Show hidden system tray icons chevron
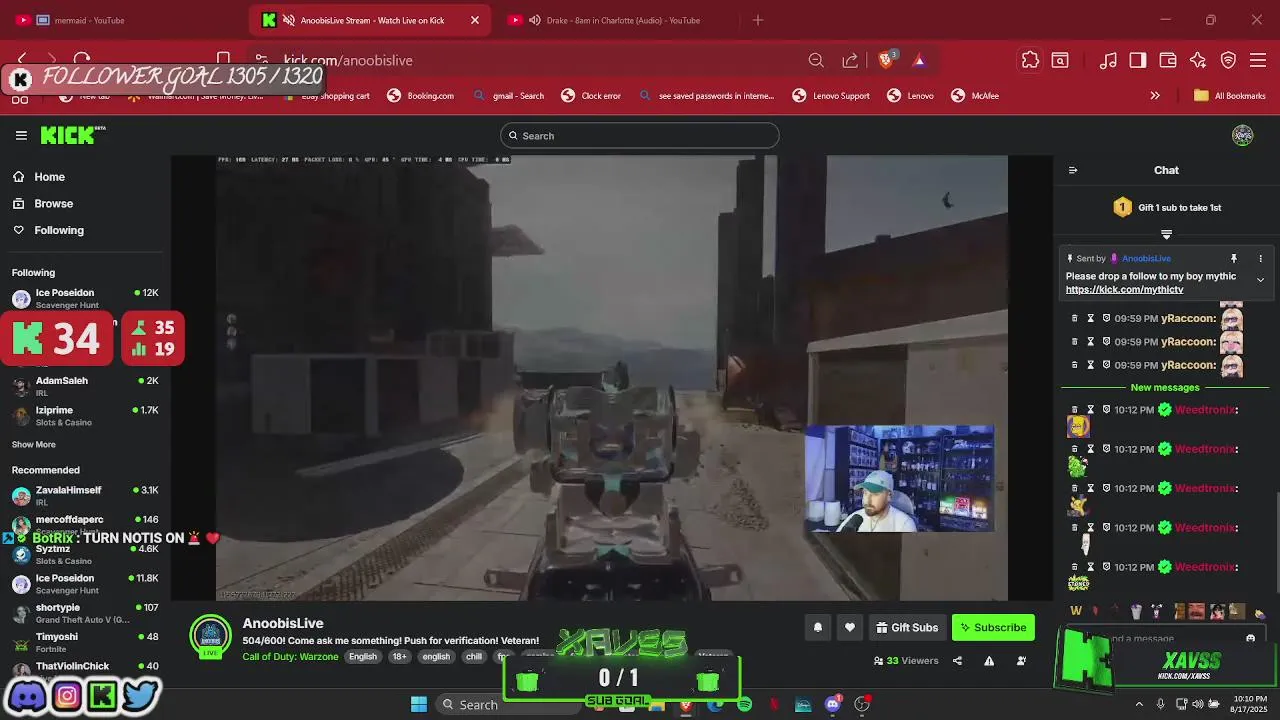 coord(1138,704)
